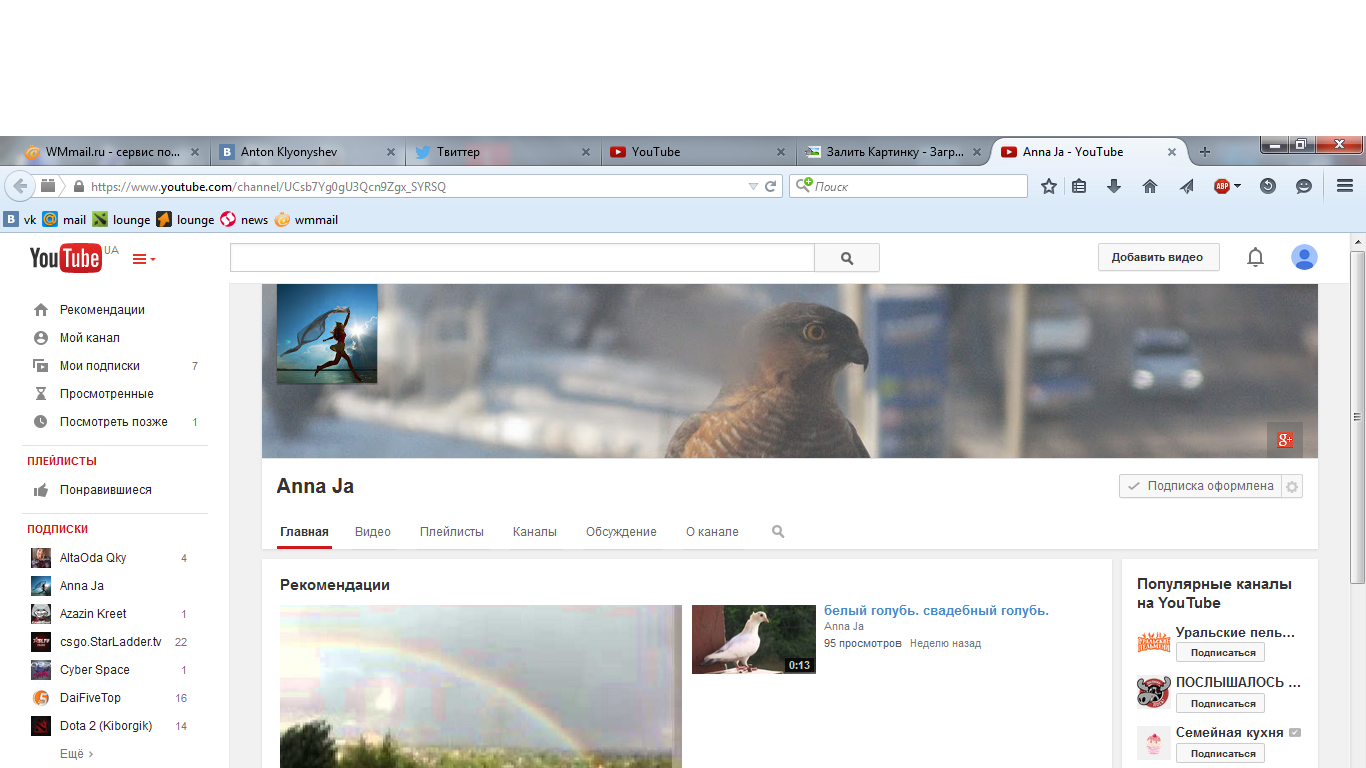Image resolution: width=1366 pixels, height=768 pixels.
Task: Open the downloads arrow icon
Action: tap(1114, 186)
